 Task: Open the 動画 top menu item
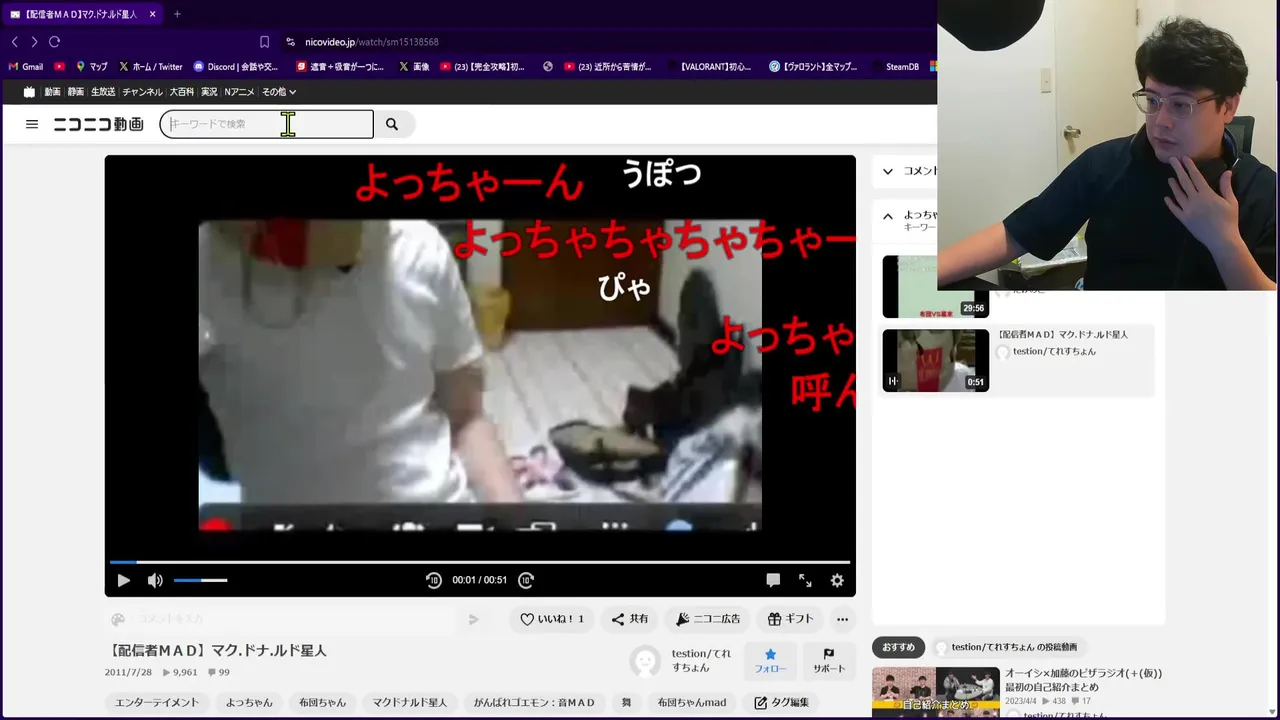click(52, 92)
